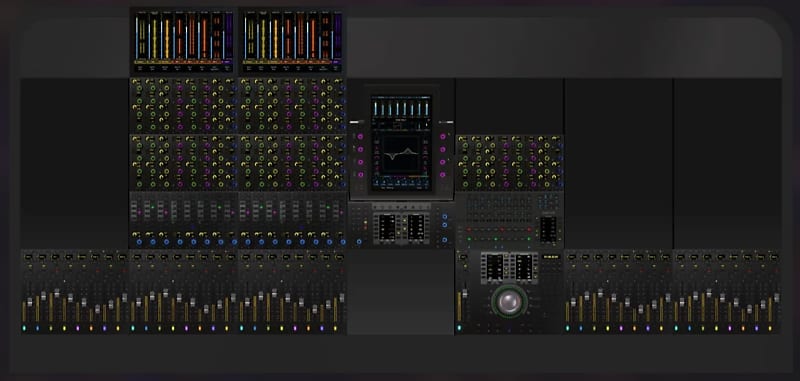This screenshot has height=381, width=800.
Task: Tap the left small display above the trackball
Action: [x=494, y=267]
